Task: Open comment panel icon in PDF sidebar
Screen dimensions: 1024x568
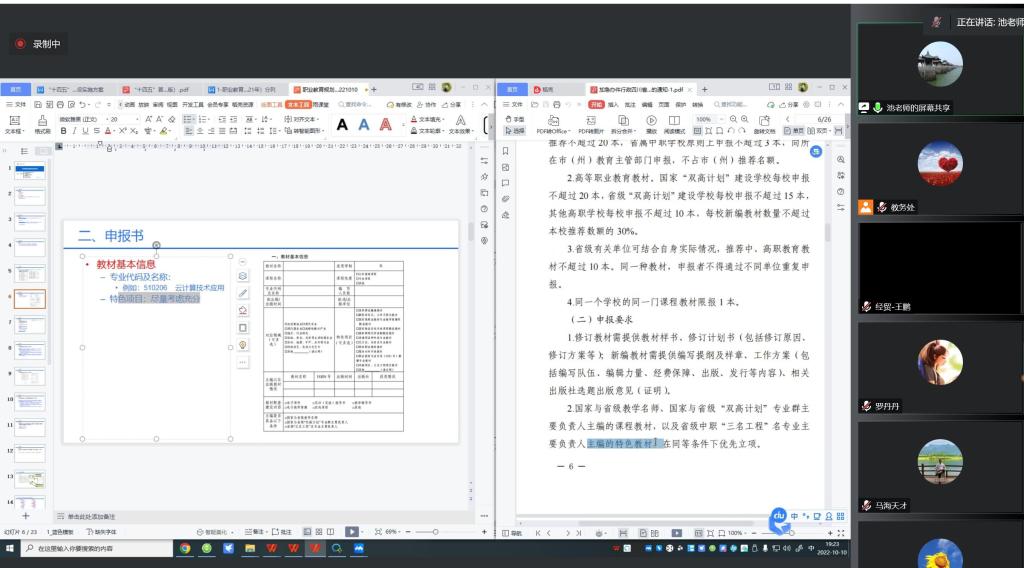Action: [x=505, y=183]
